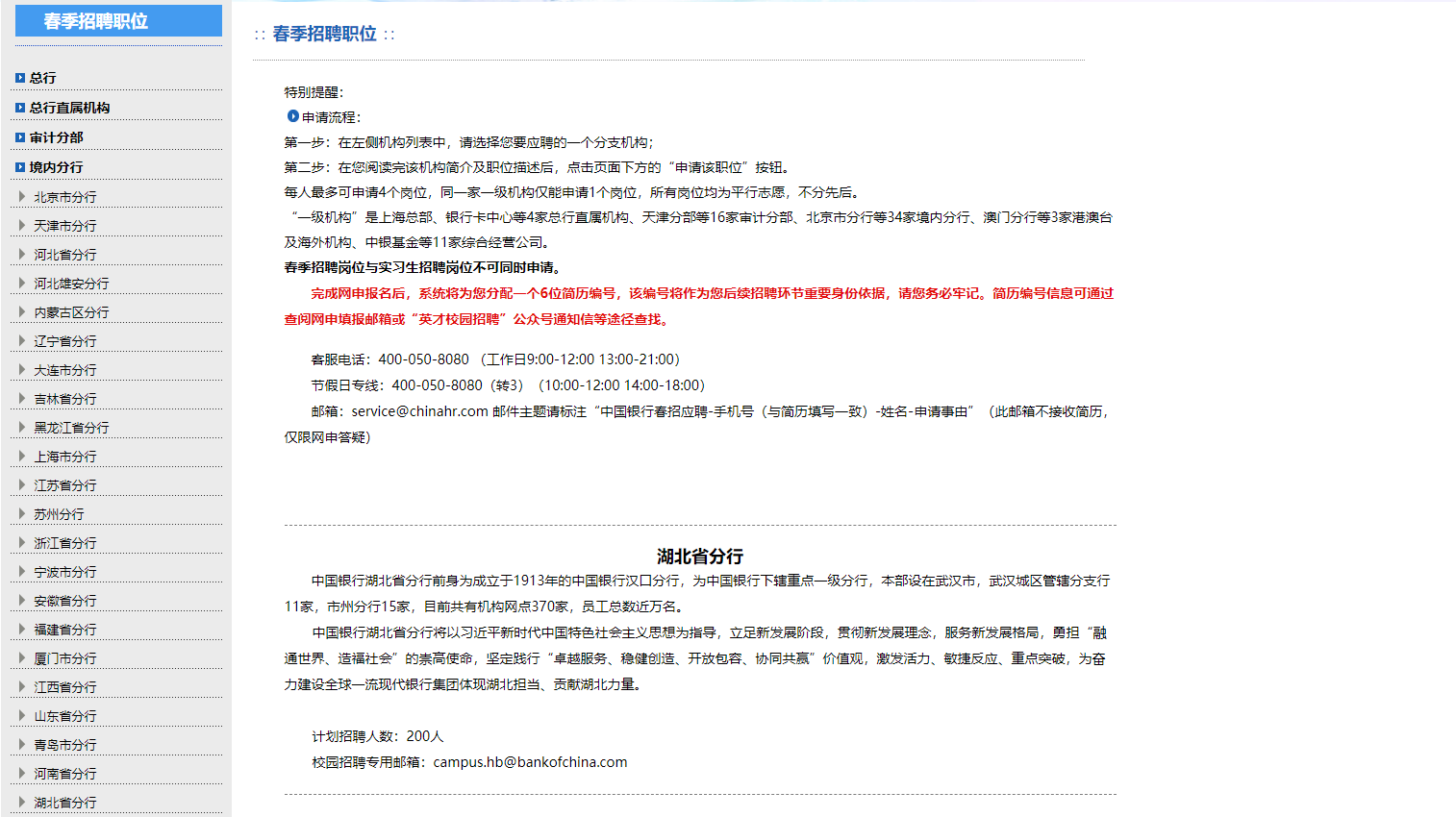Click the 客服电话 400-050-8080 line
The image size is (1456, 817).
pyautogui.click(x=495, y=359)
